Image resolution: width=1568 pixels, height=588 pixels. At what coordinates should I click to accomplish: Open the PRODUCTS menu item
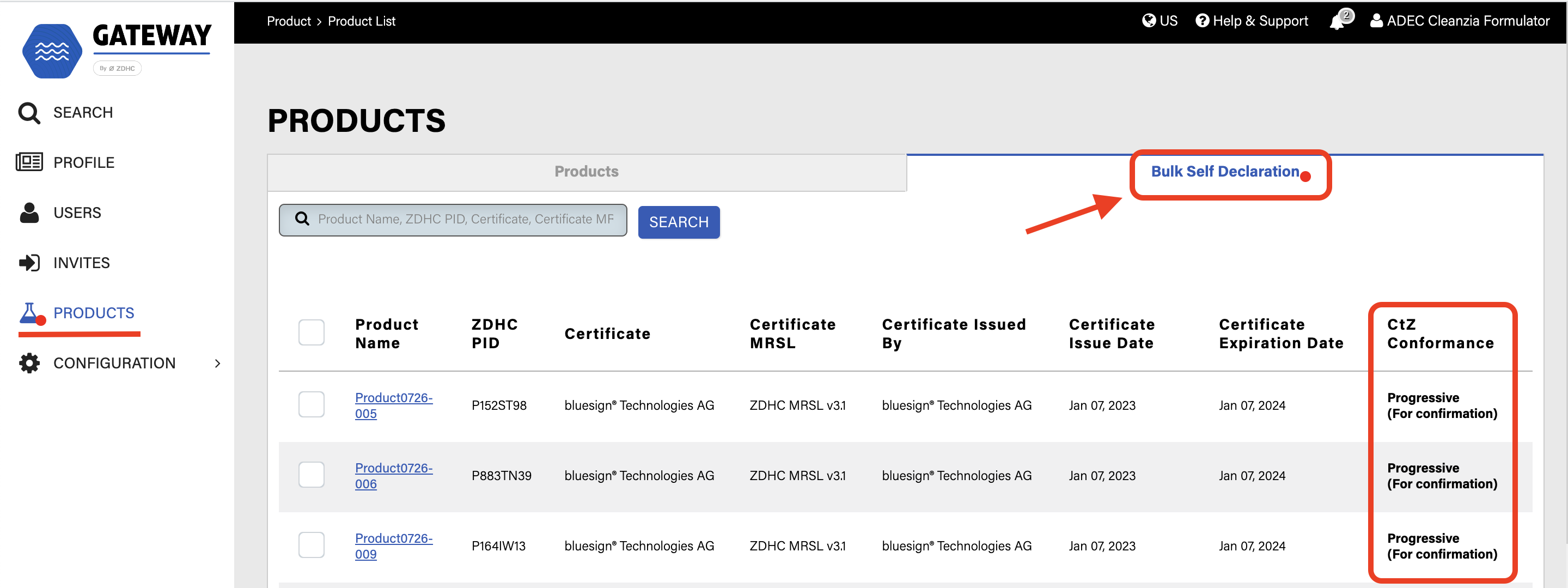94,313
